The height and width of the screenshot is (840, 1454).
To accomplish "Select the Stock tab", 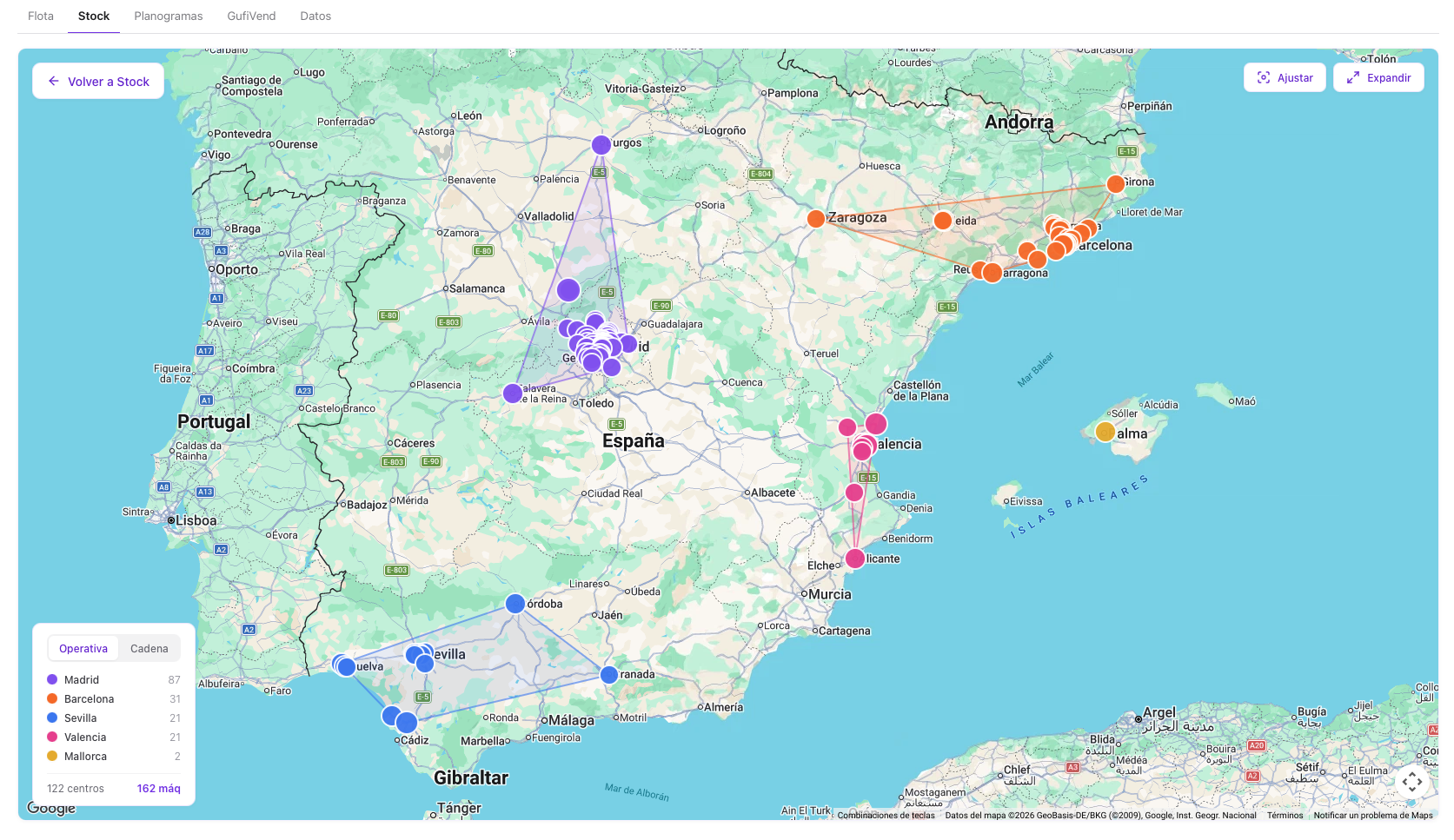I will 94,16.
